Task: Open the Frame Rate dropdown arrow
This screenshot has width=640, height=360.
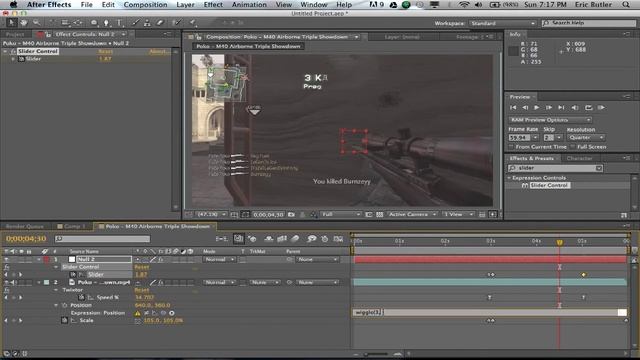Action: pos(535,138)
